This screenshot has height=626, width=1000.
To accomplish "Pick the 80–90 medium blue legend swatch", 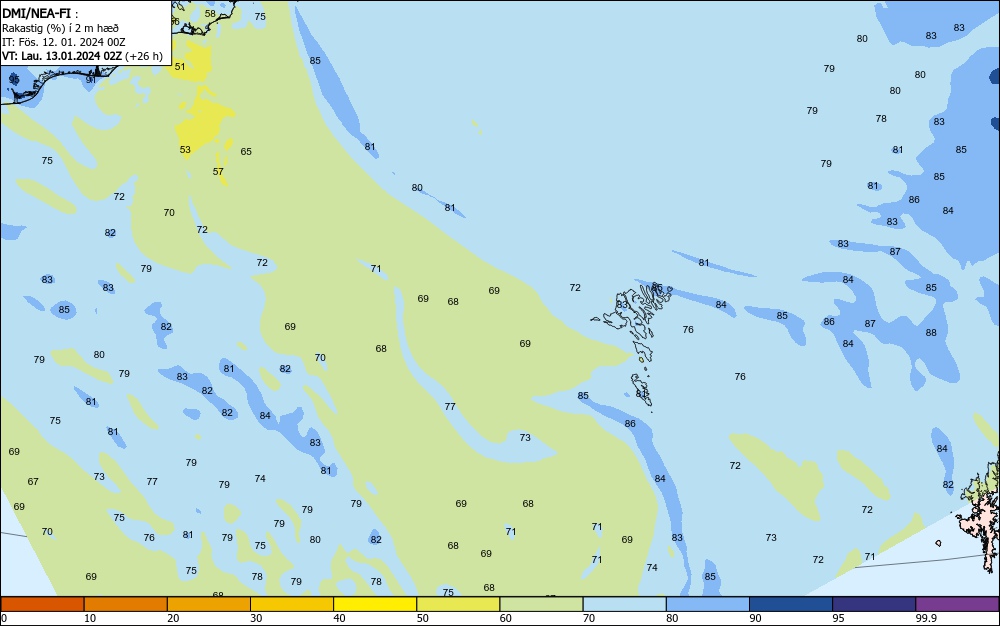I will click(708, 604).
